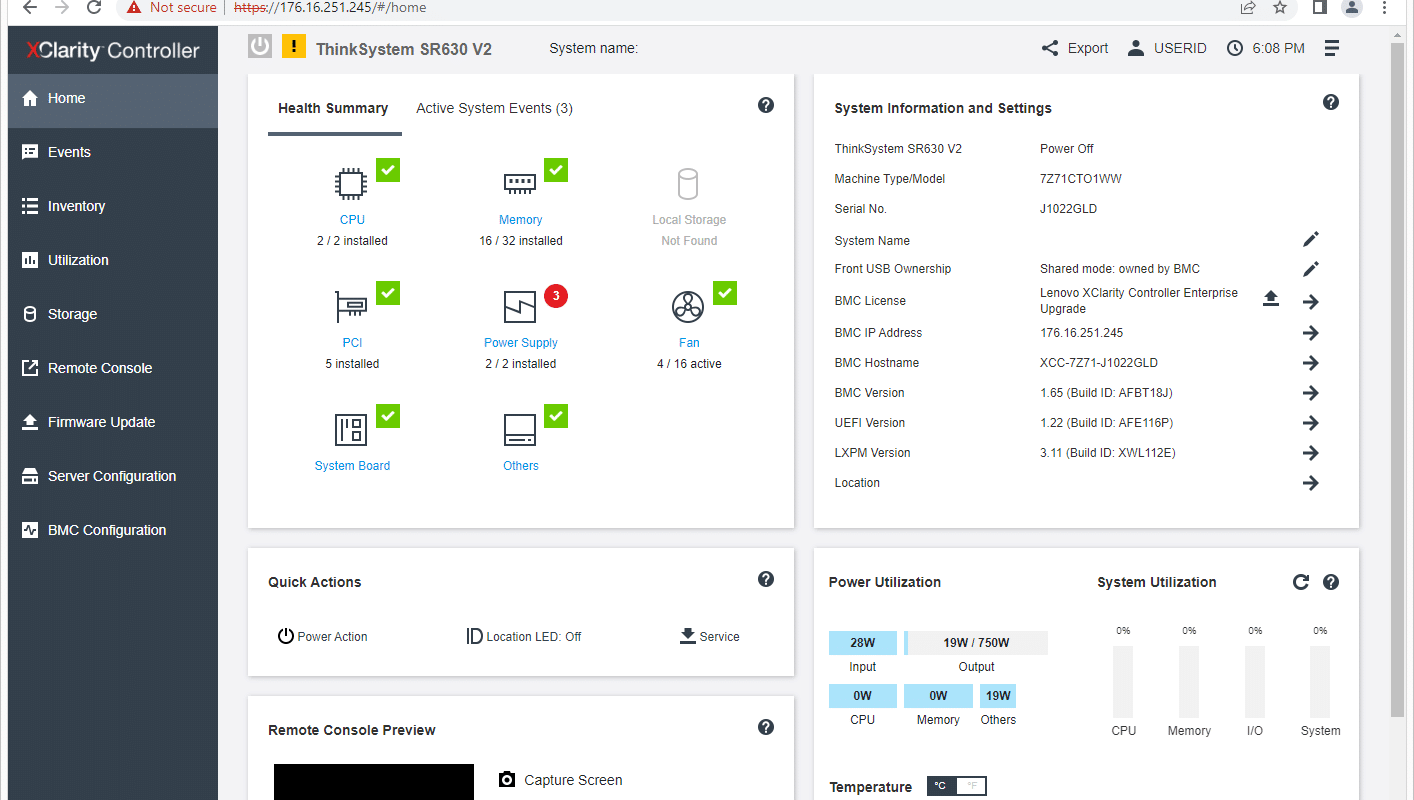The height and width of the screenshot is (800, 1414).
Task: Open help for Remote Console Preview
Action: (766, 727)
